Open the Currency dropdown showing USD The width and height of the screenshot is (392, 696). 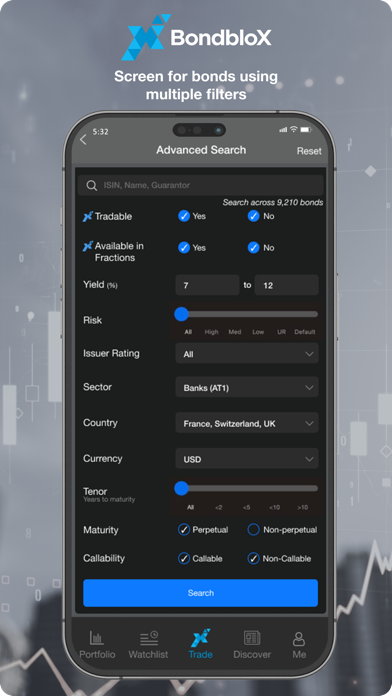247,459
